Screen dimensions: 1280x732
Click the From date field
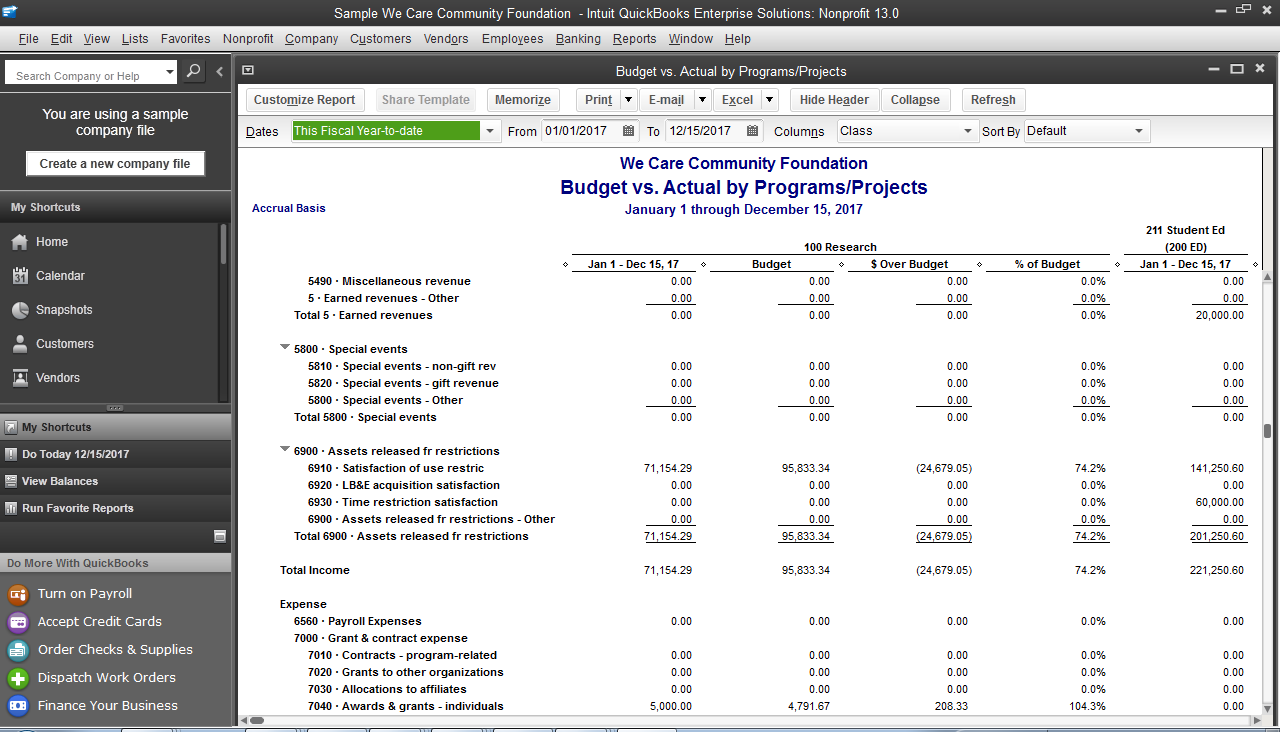[x=580, y=131]
